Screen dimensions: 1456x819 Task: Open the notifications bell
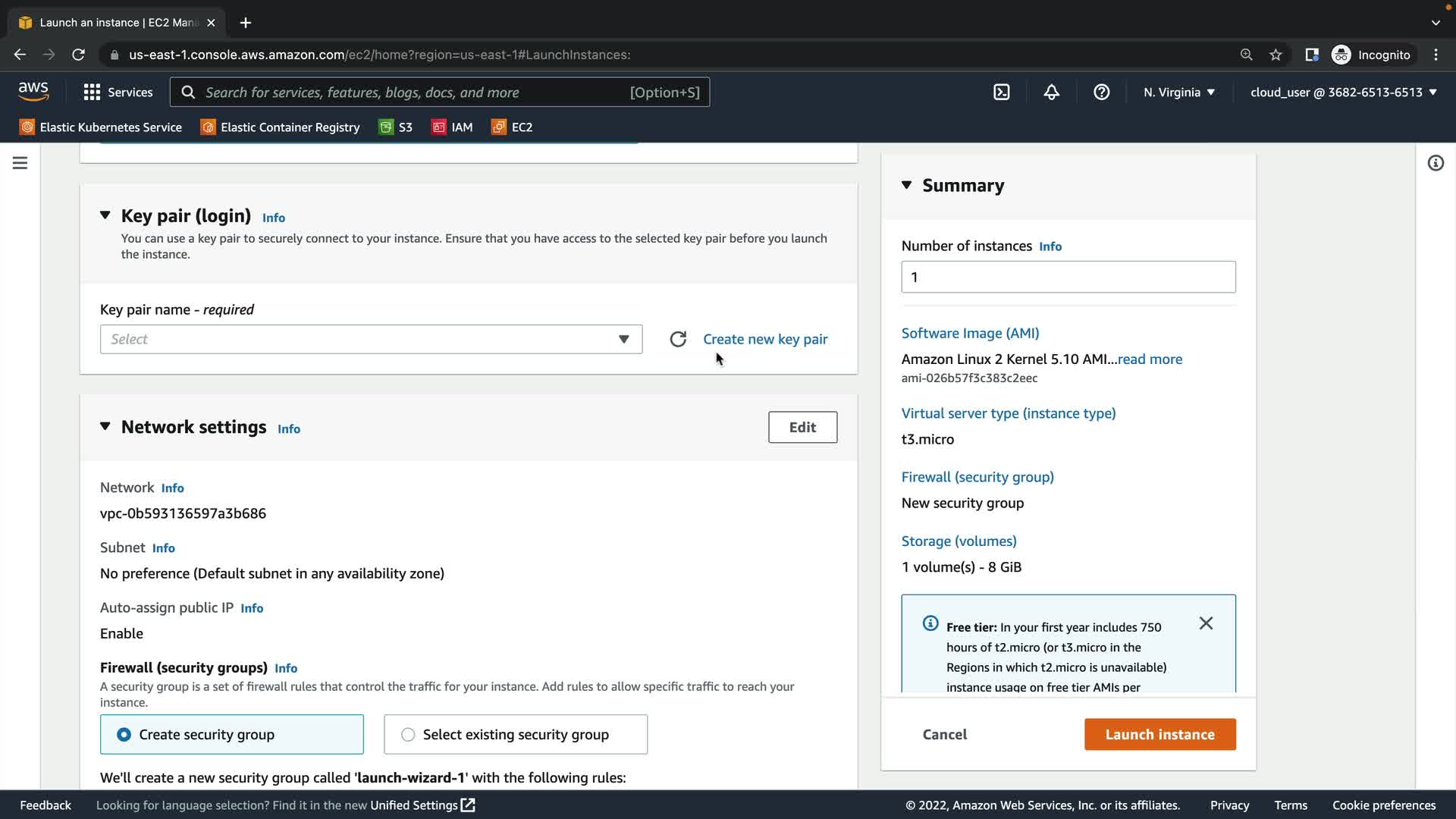point(1051,93)
